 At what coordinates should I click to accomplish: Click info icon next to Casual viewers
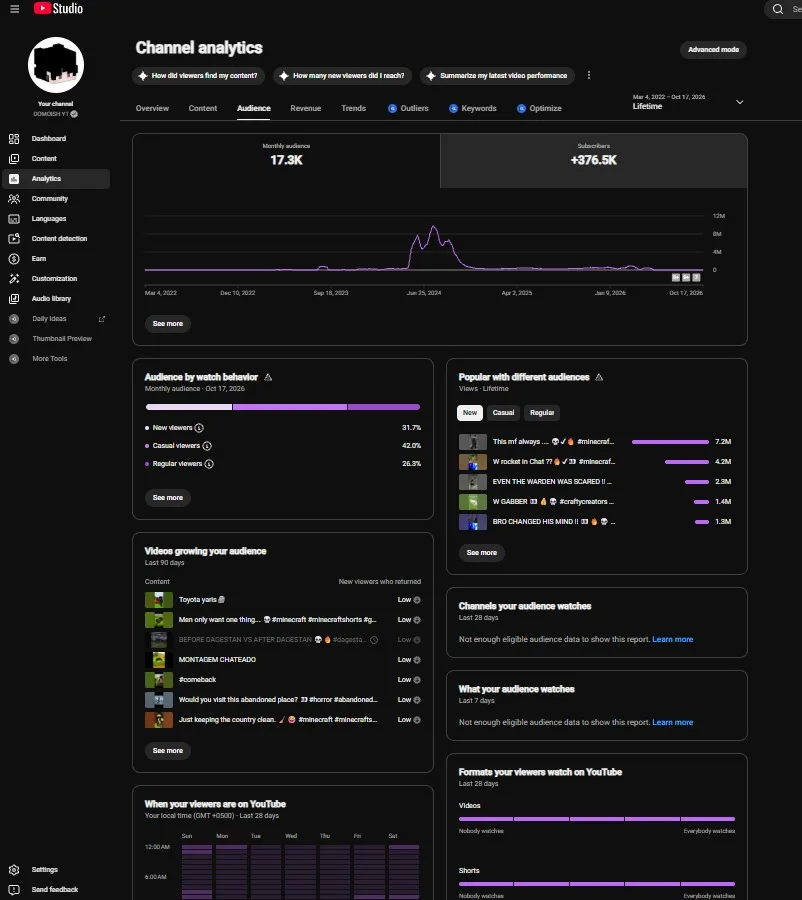click(207, 445)
